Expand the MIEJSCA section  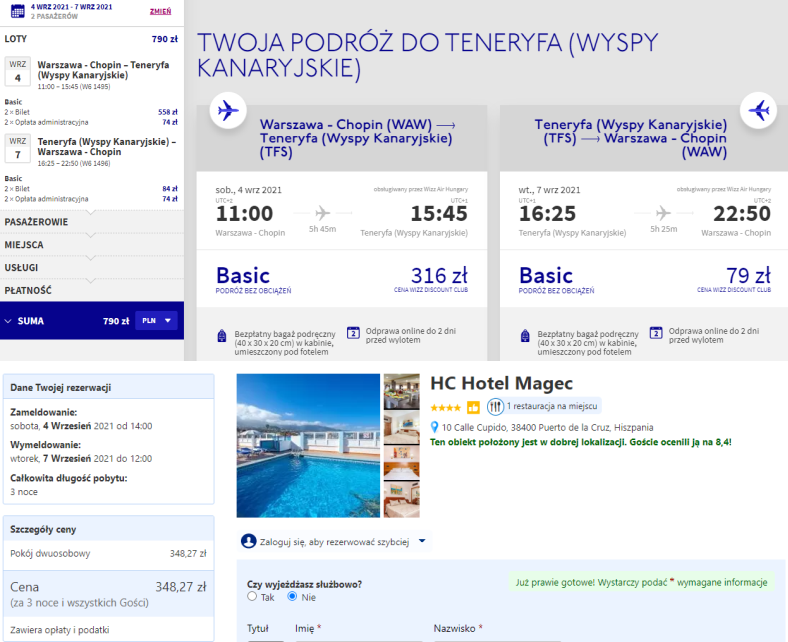pos(91,245)
